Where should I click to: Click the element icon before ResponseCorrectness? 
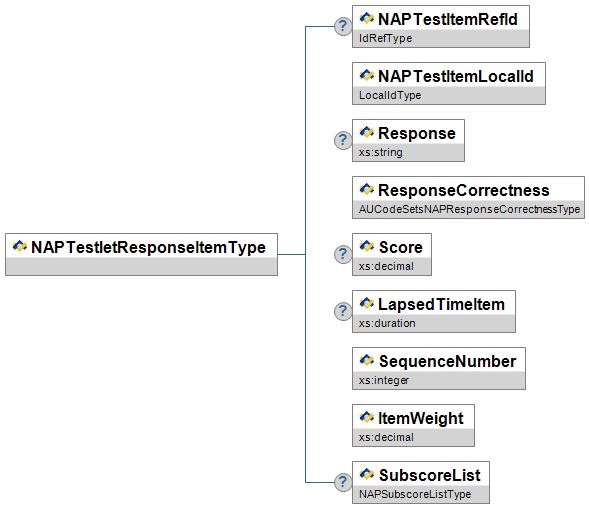367,189
